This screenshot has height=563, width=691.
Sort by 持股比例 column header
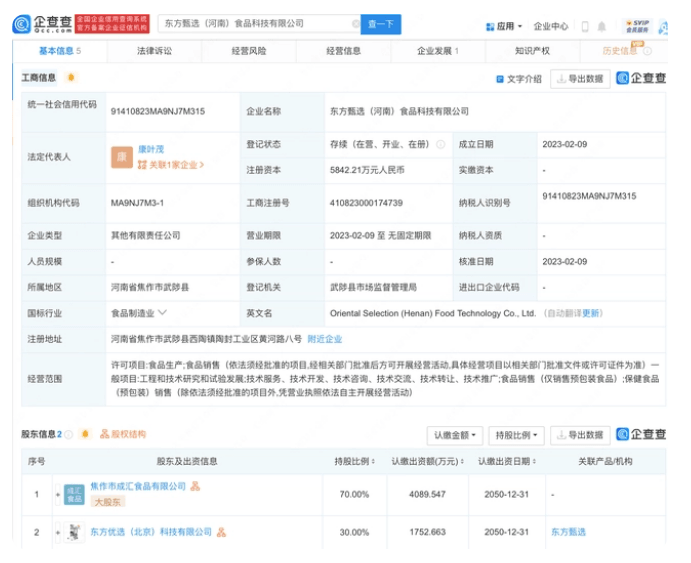pos(353,461)
